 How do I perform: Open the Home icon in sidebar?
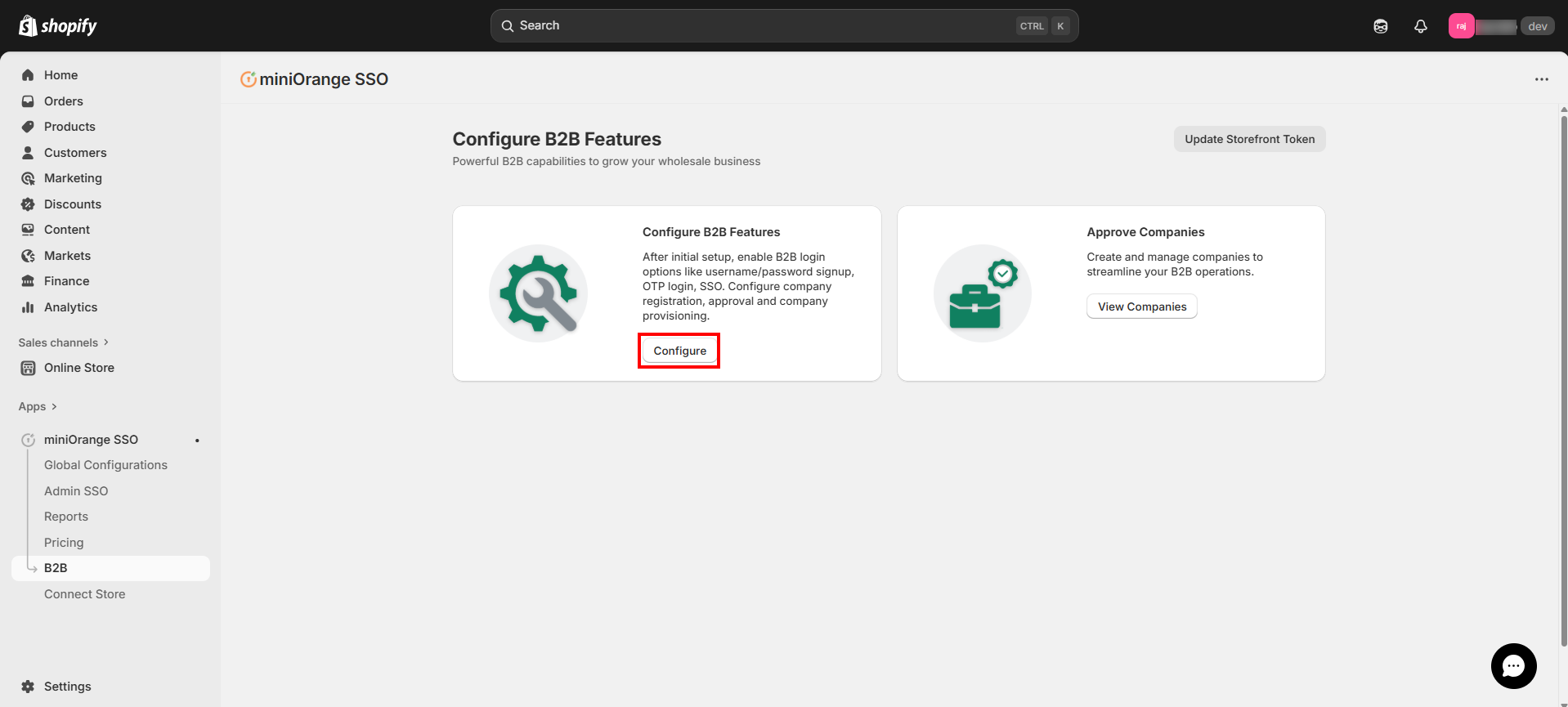[x=28, y=75]
